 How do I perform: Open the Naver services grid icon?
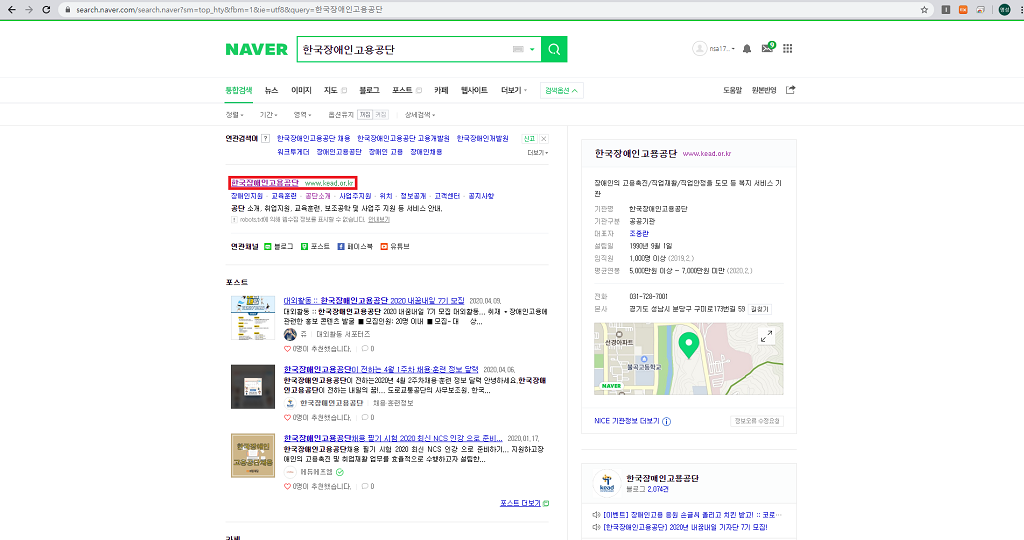[788, 48]
